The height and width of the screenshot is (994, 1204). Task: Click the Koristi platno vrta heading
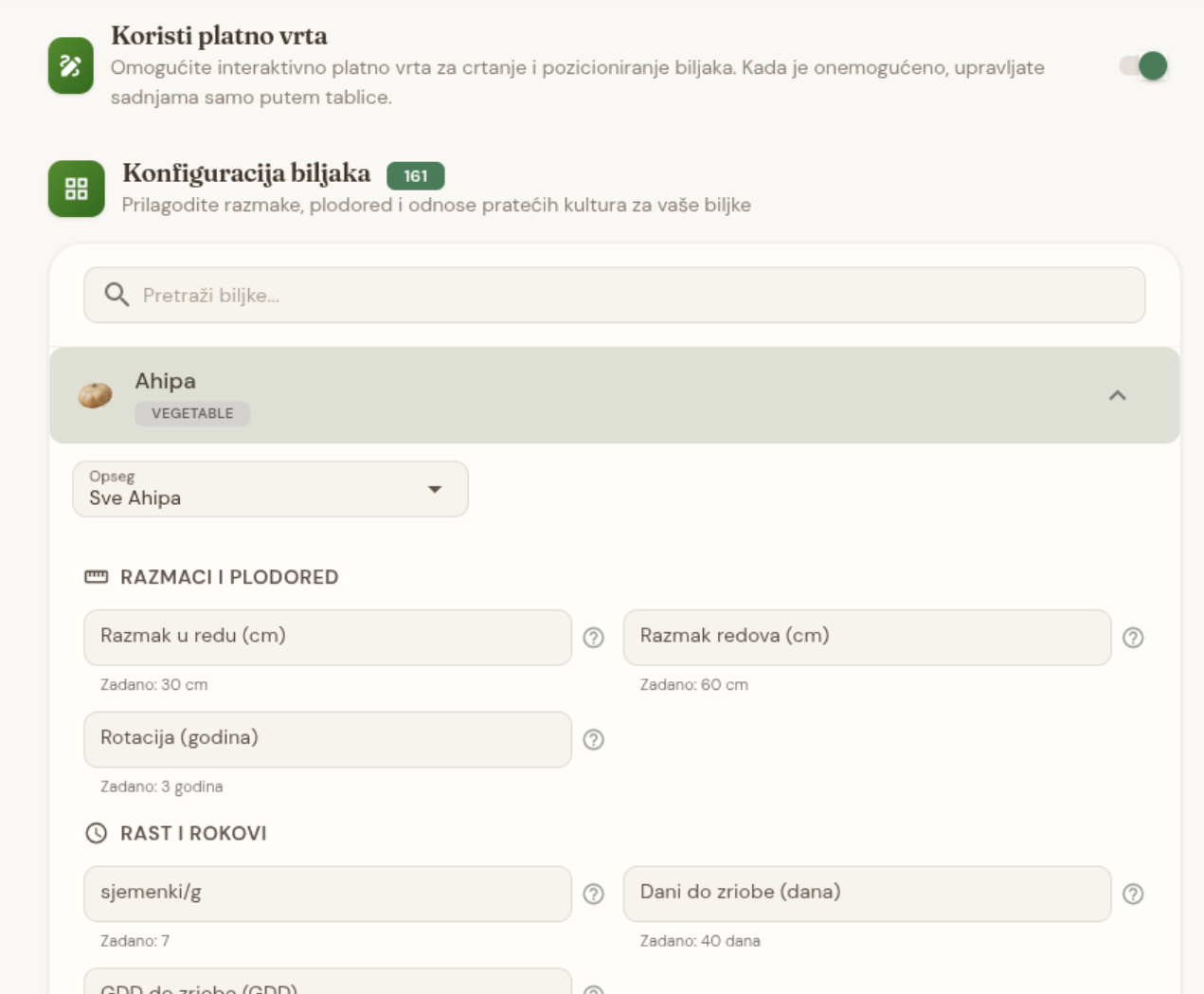(220, 36)
